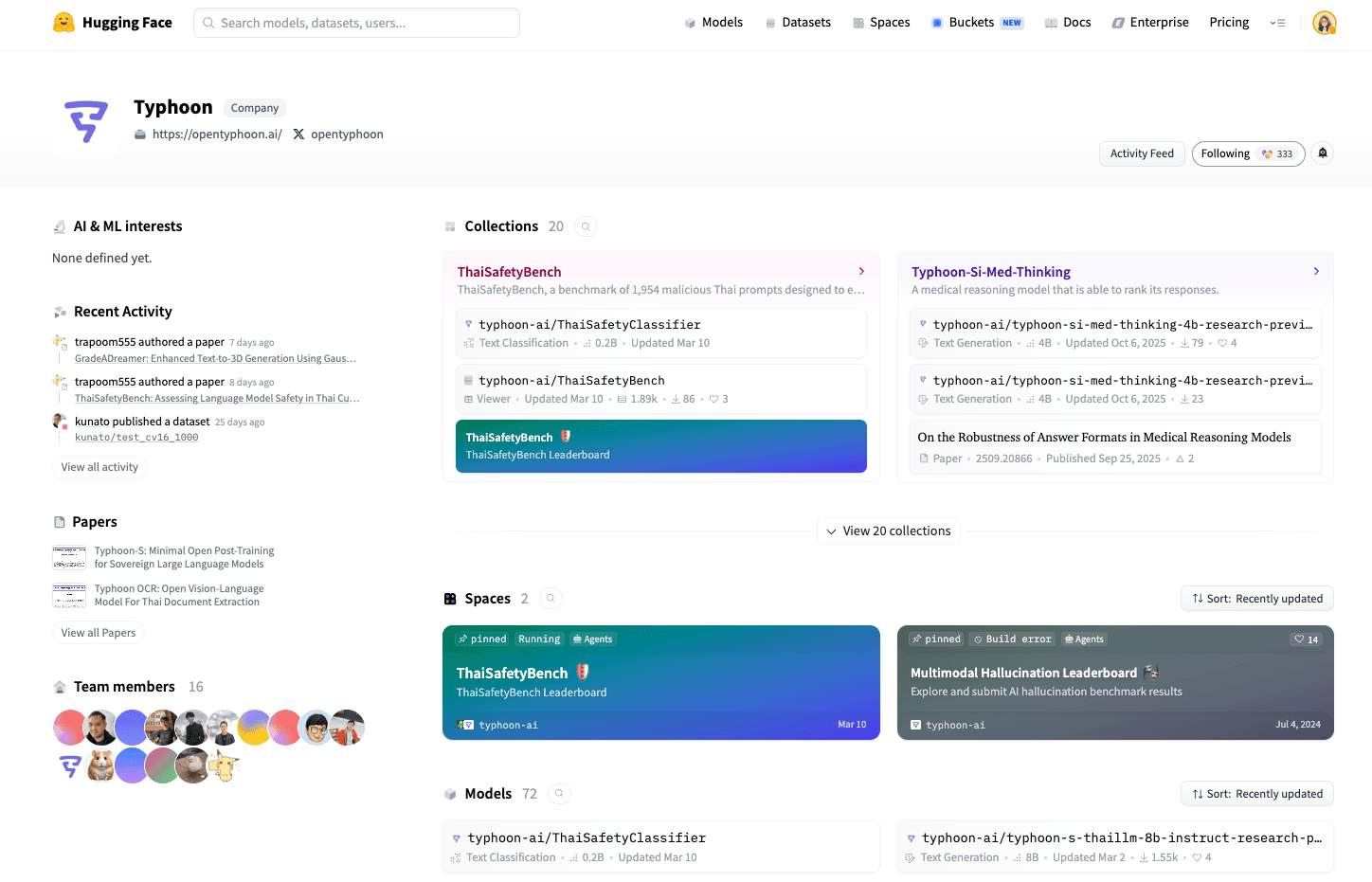The height and width of the screenshot is (882, 1372).
Task: Open the Typhoon organization logo
Action: 86,121
